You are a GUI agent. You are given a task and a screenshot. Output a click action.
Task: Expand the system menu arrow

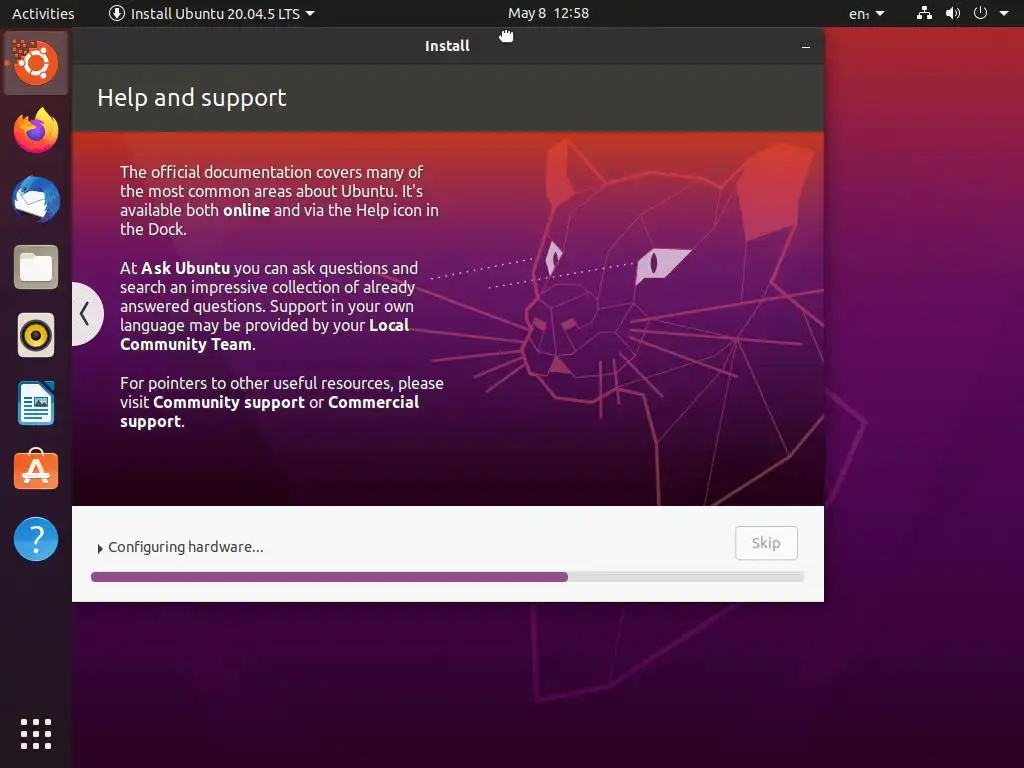(x=1004, y=13)
